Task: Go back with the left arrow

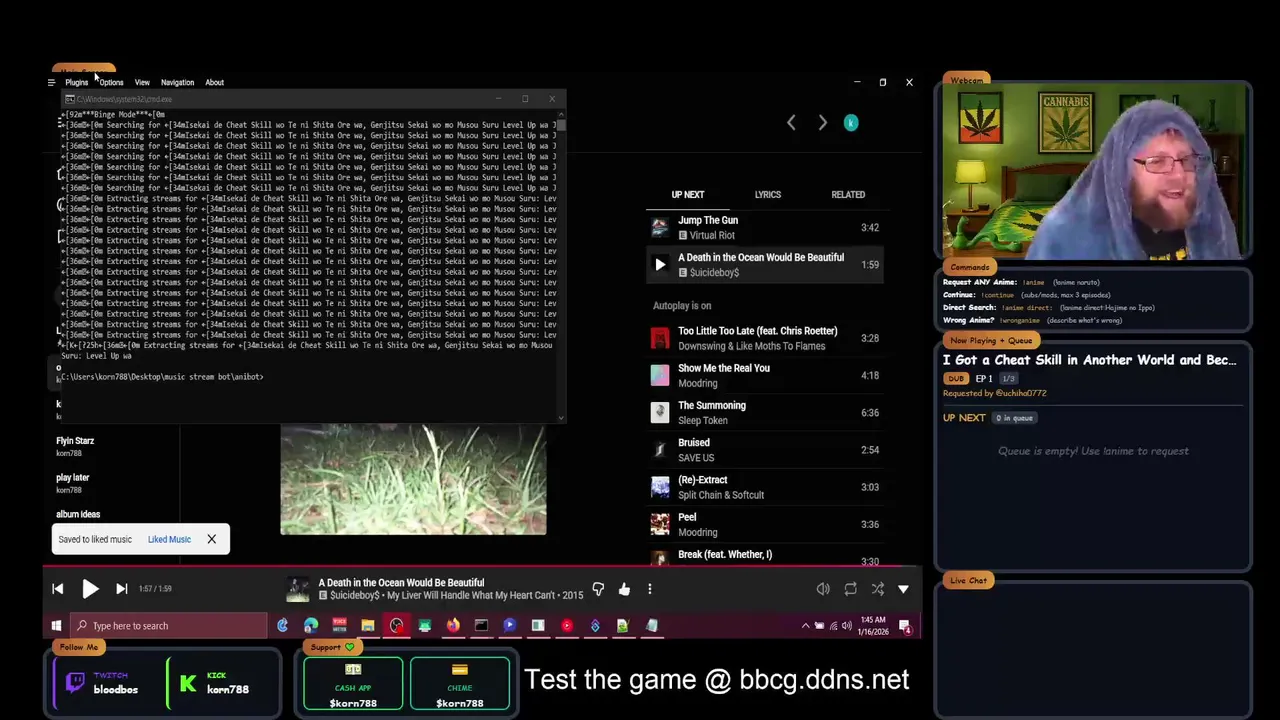Action: click(x=791, y=122)
